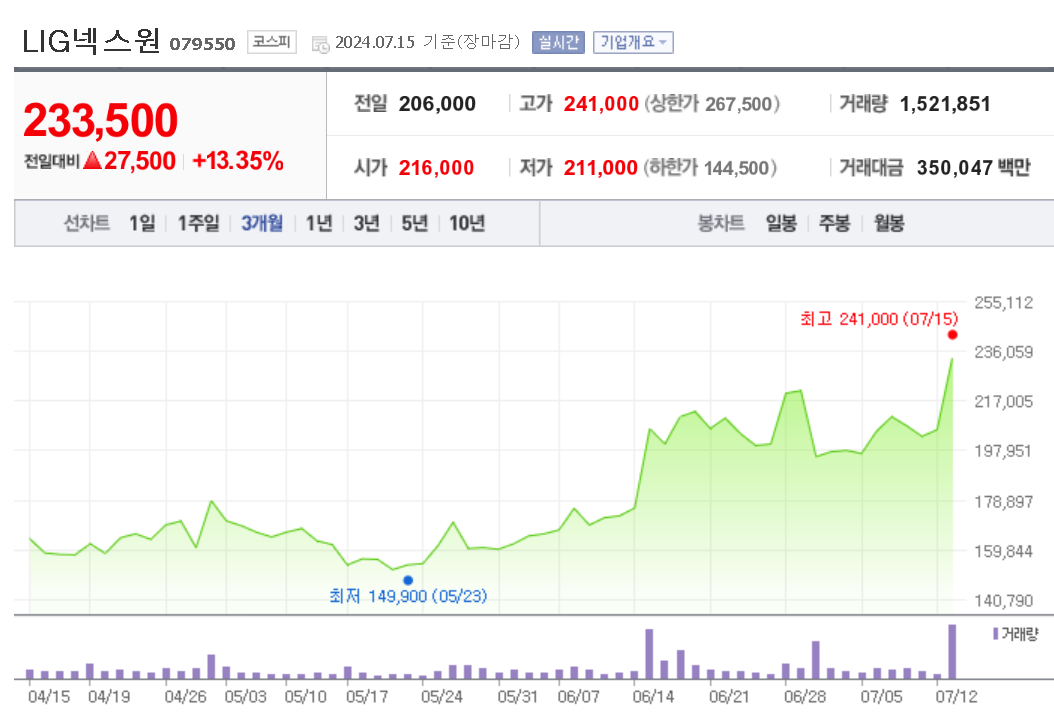Screen dimensions: 1054x725
Task: Select the 1주일 line chart tab
Action: click(198, 223)
